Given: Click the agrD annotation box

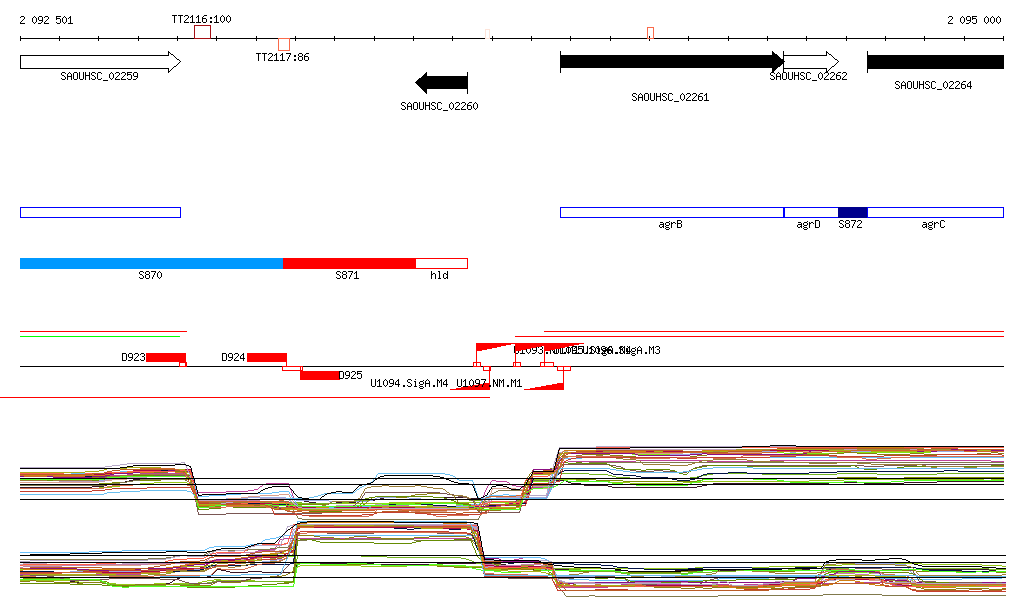Looking at the screenshot, I should click(810, 212).
